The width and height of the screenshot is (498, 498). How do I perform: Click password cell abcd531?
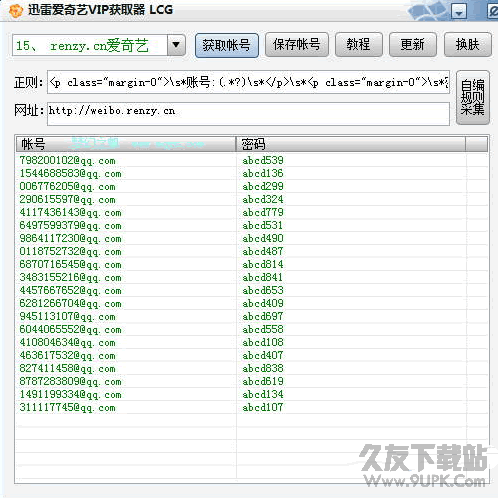click(x=263, y=225)
